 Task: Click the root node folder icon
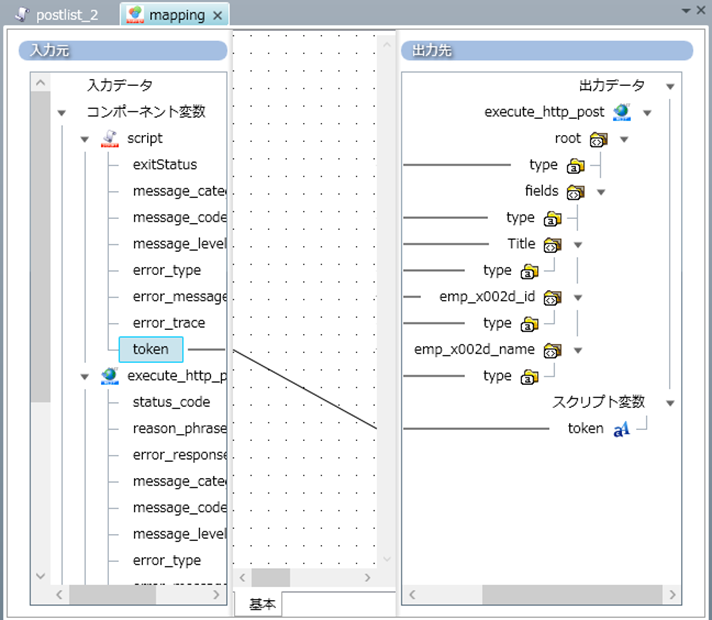click(599, 139)
